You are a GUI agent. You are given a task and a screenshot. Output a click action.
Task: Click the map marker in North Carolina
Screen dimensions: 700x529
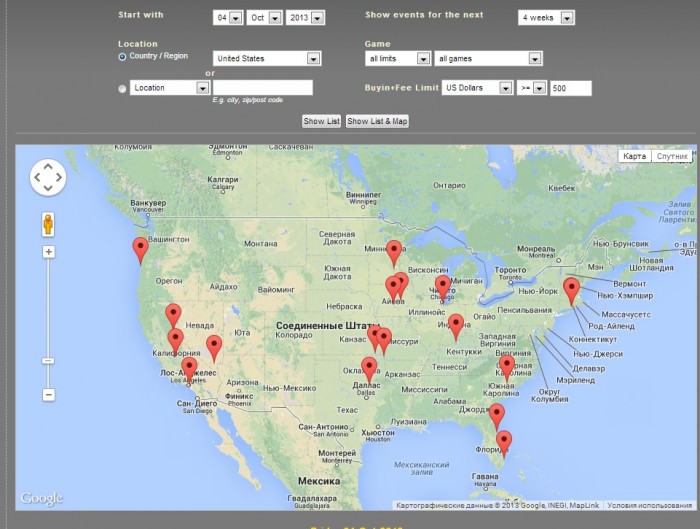[x=507, y=368]
